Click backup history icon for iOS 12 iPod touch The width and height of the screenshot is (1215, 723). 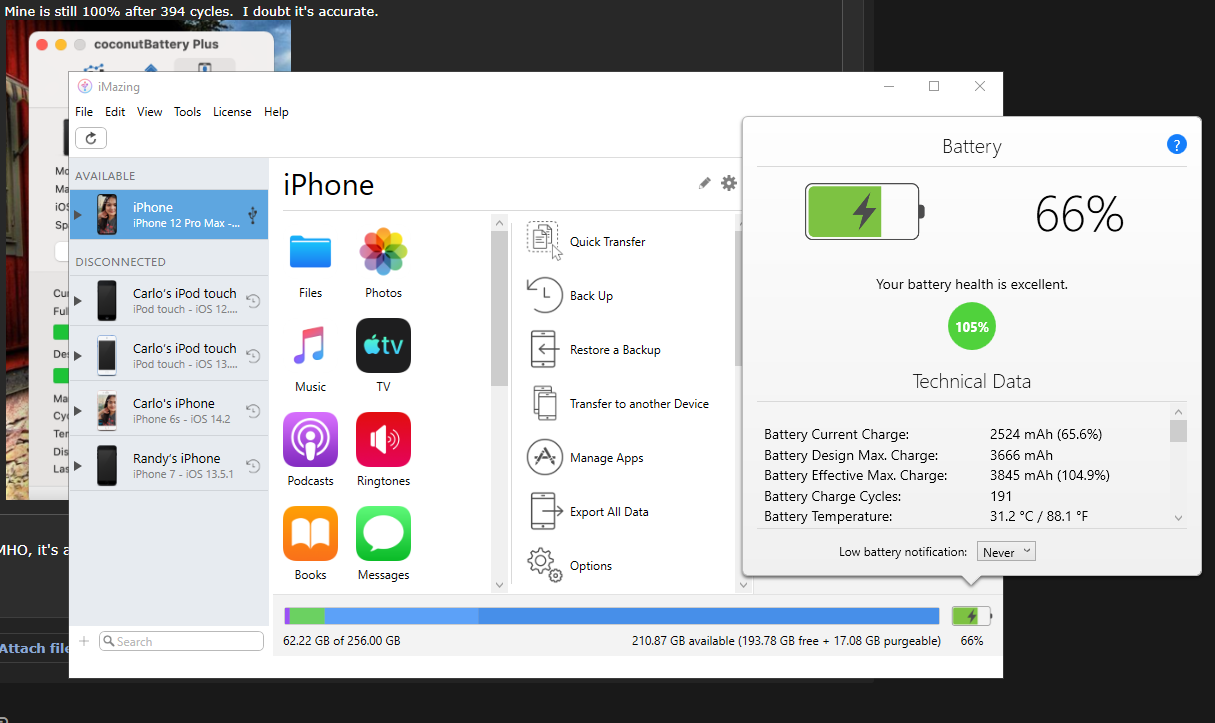coord(254,301)
